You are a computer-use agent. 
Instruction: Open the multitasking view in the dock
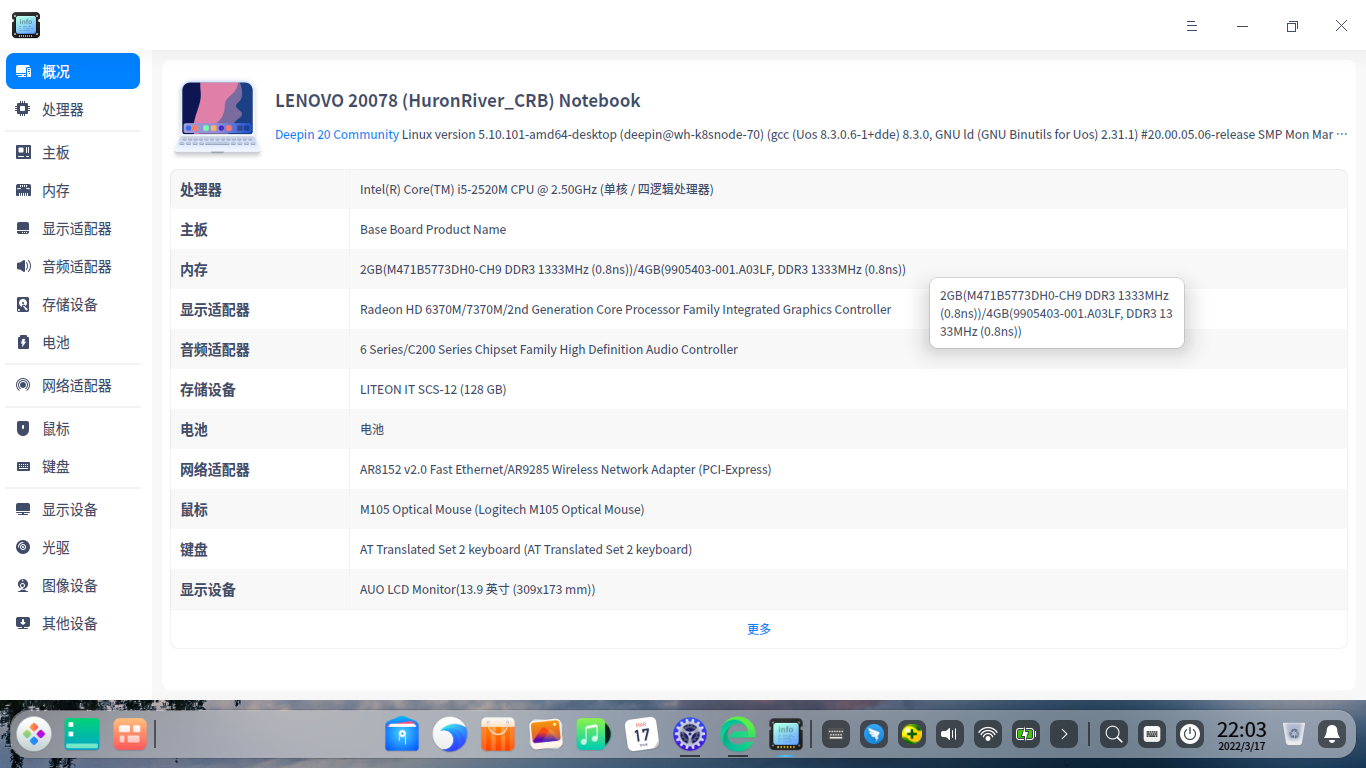point(130,734)
